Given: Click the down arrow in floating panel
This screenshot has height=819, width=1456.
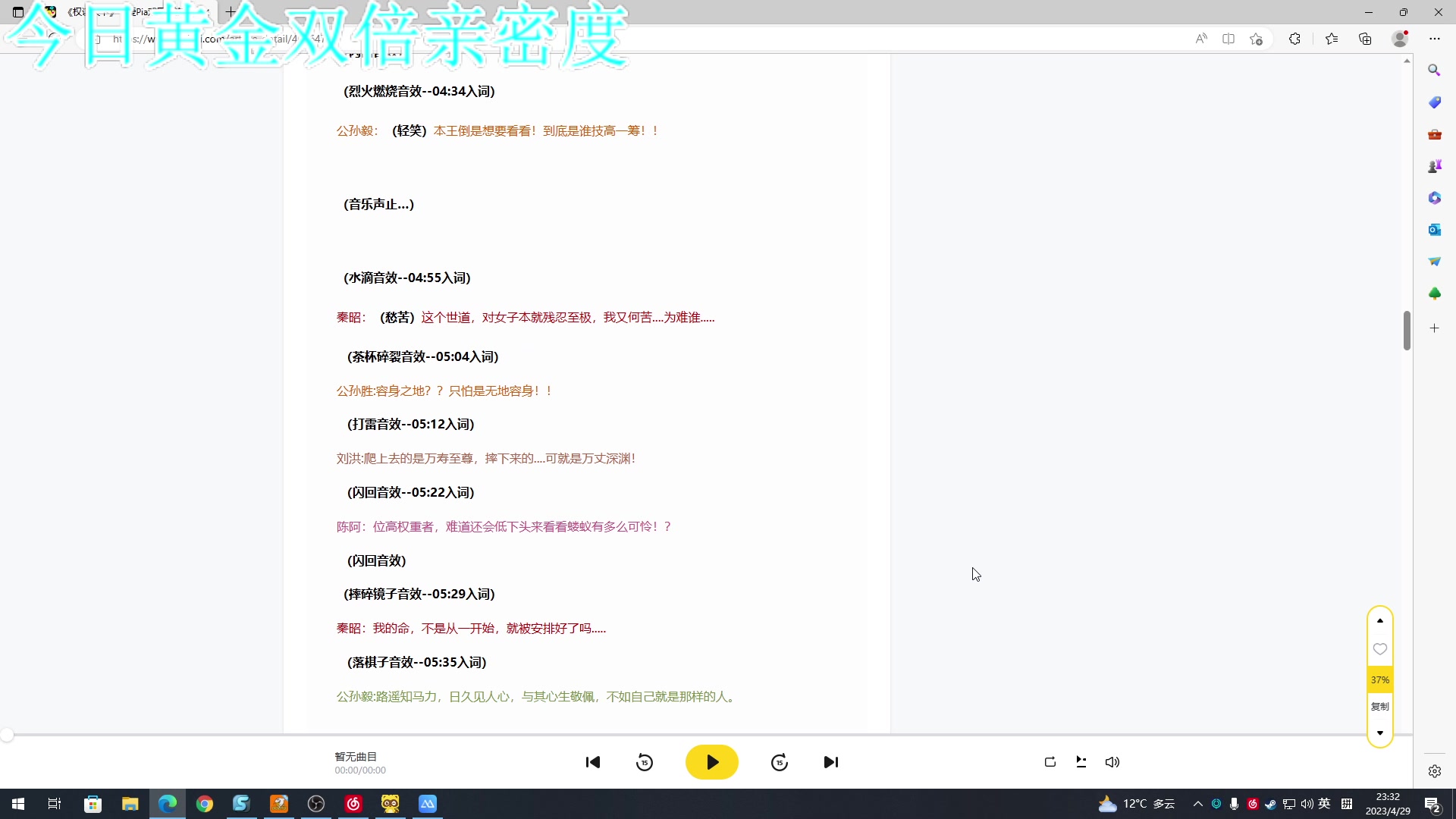Looking at the screenshot, I should pos(1380,733).
